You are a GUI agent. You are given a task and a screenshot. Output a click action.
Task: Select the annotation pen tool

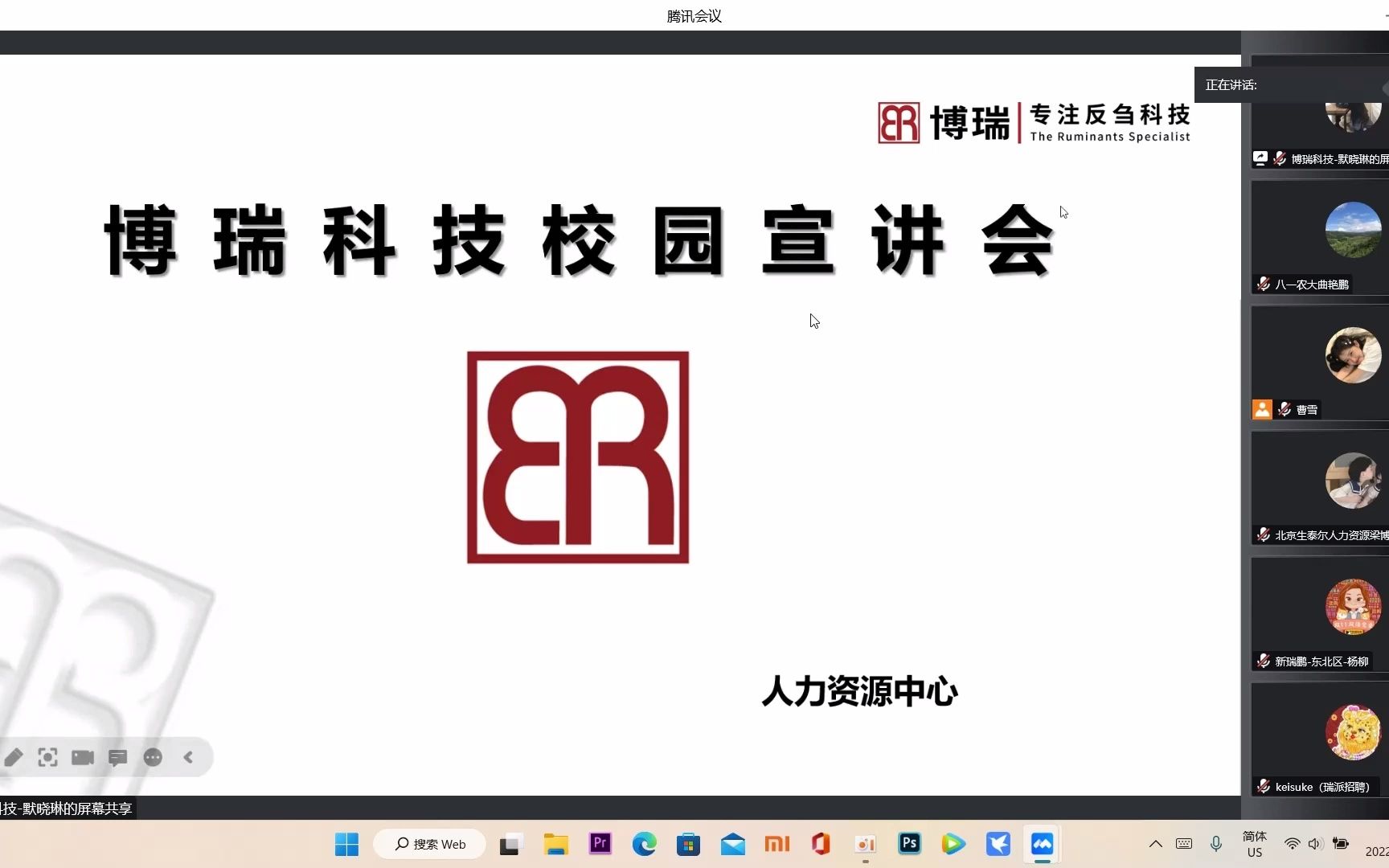coord(14,757)
